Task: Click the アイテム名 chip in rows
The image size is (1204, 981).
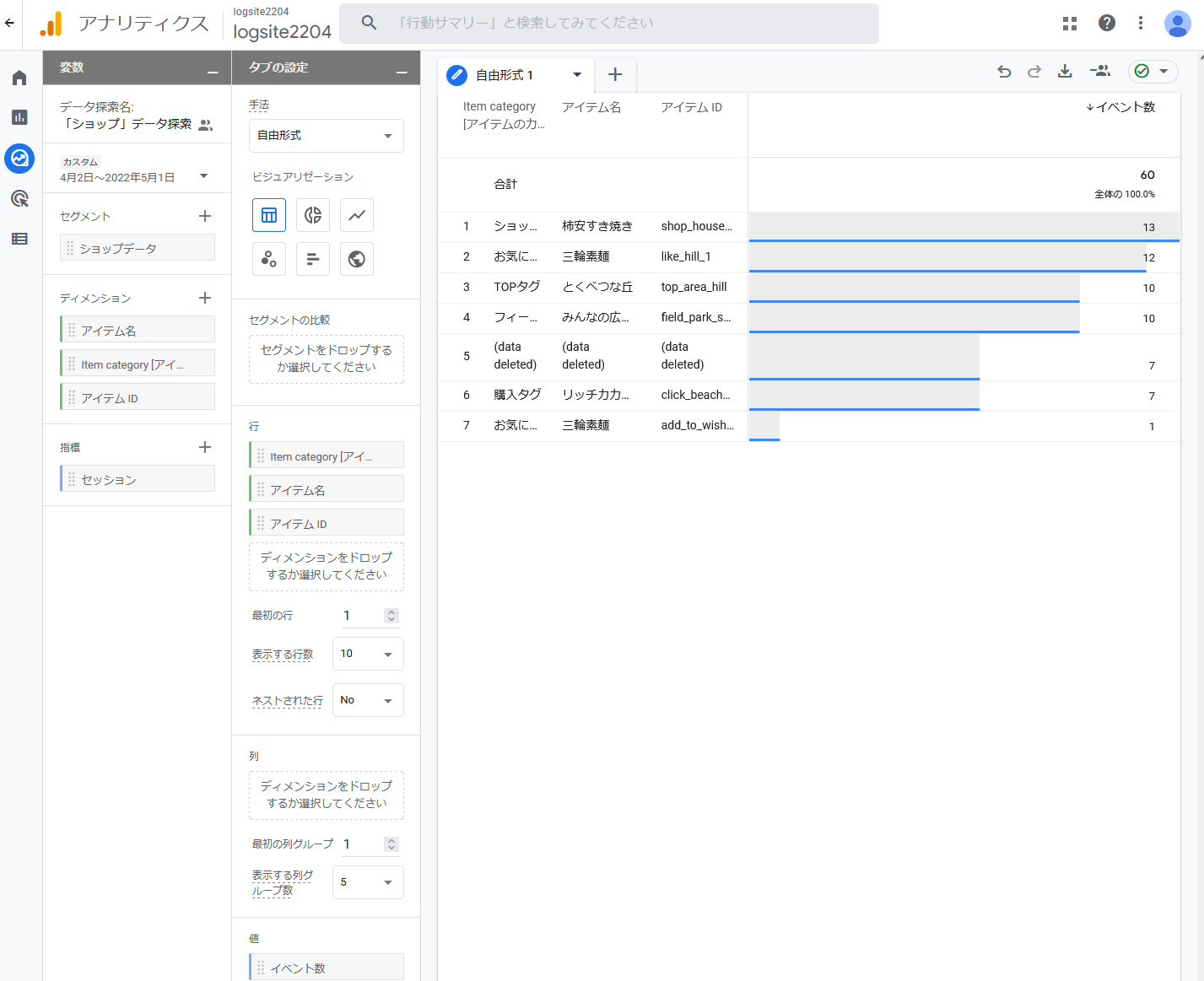Action: 327,489
